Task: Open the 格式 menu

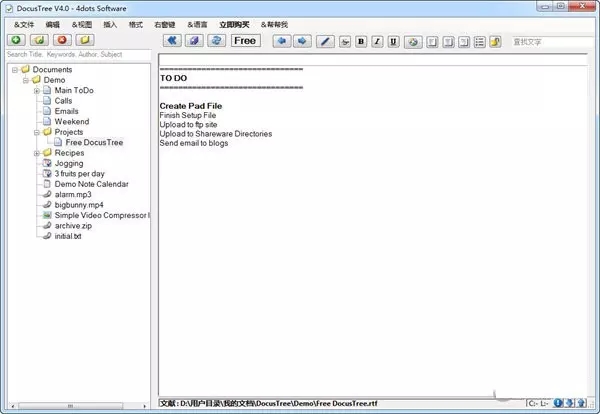Action: 137,24
